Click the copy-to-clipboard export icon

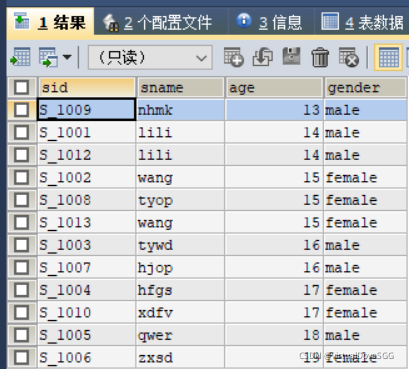pyautogui.click(x=48, y=57)
